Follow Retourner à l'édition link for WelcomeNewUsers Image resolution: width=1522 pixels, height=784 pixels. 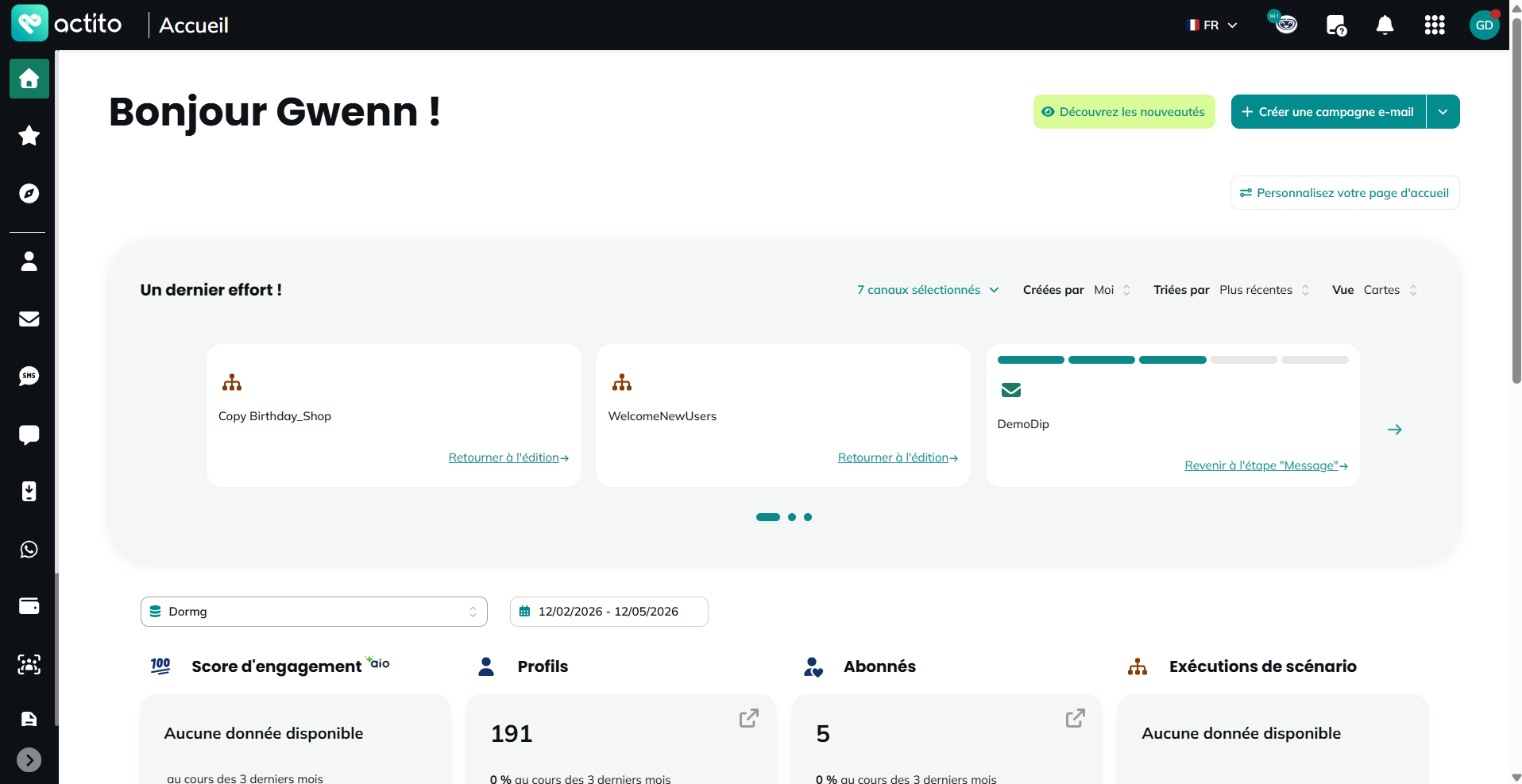(x=898, y=458)
